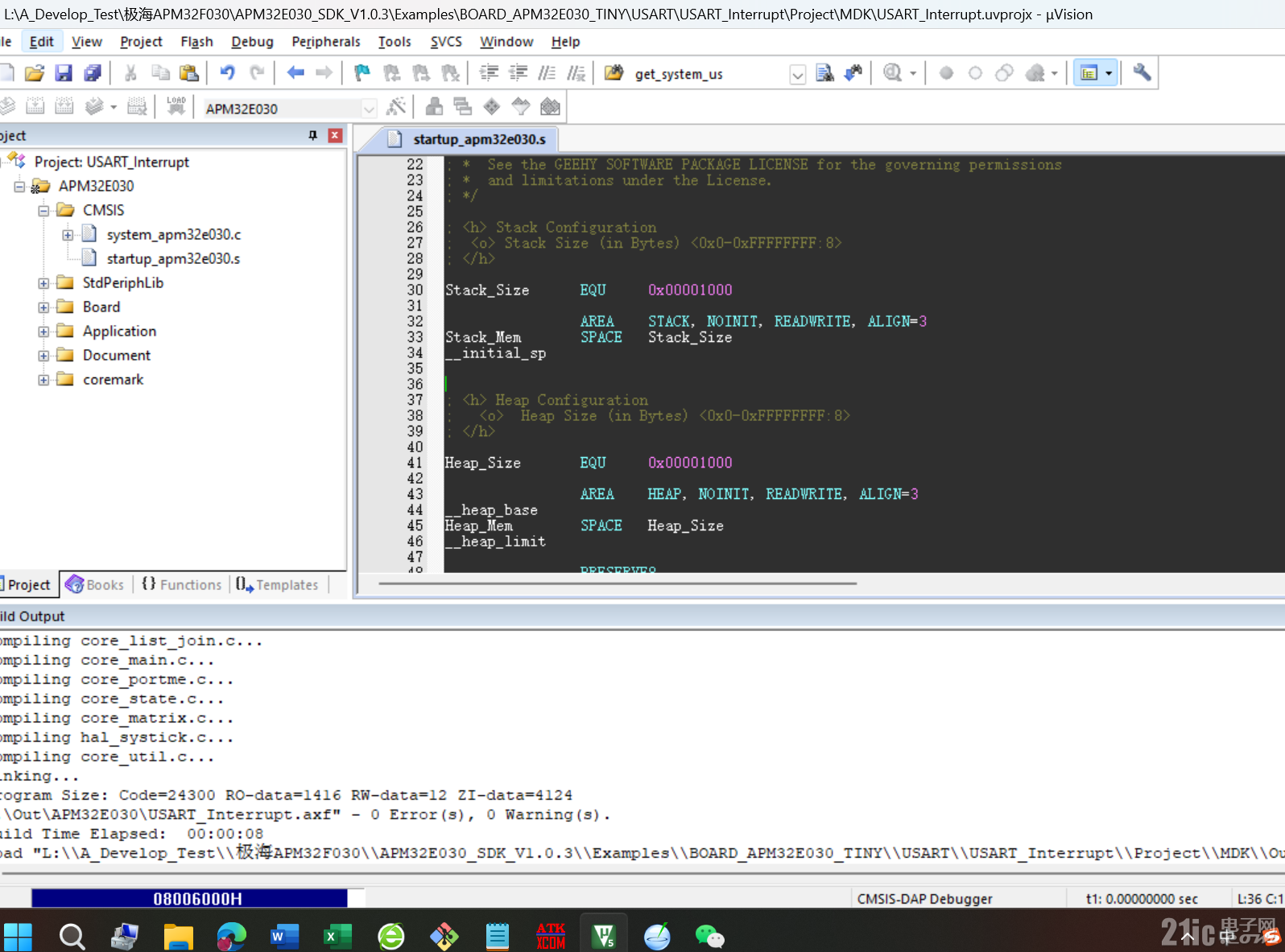Expand the Document folder
This screenshot has height=952, width=1285.
point(43,355)
